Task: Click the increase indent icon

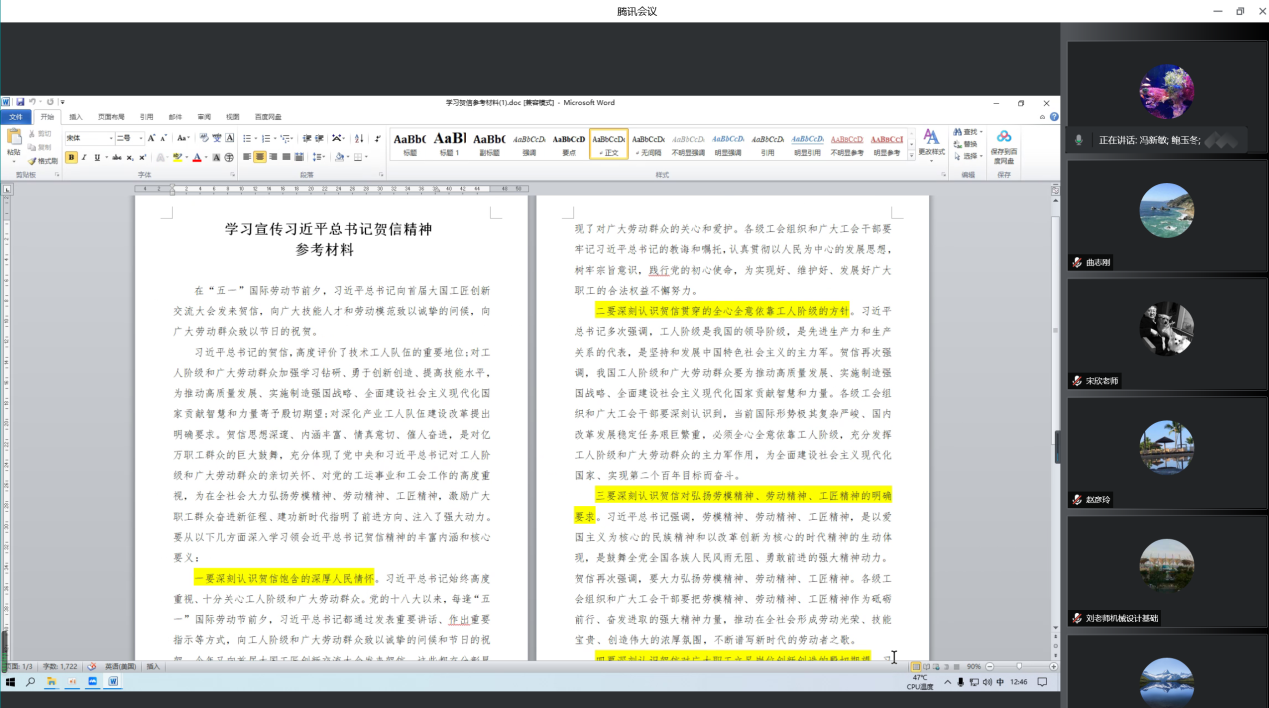Action: tap(319, 138)
